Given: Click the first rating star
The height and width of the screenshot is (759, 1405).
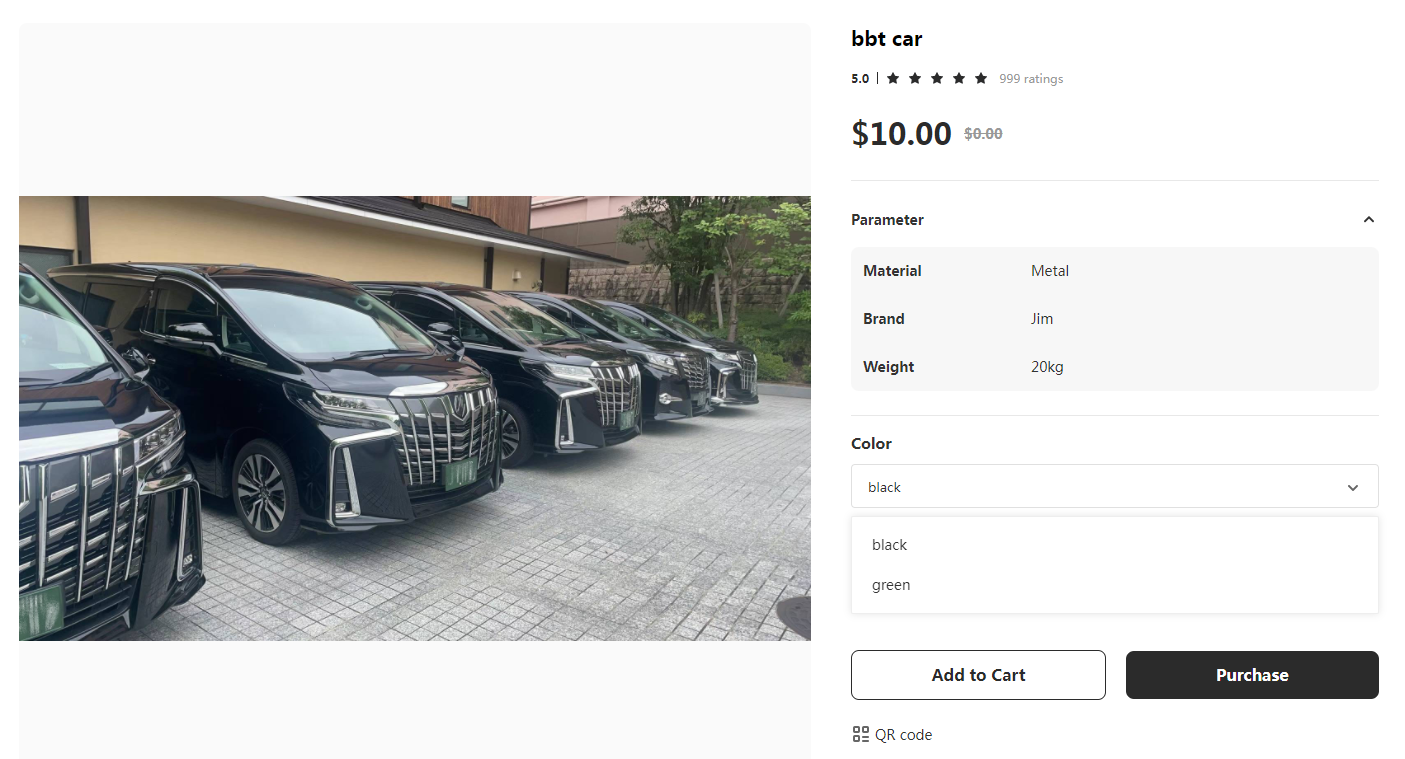Looking at the screenshot, I should pos(893,78).
